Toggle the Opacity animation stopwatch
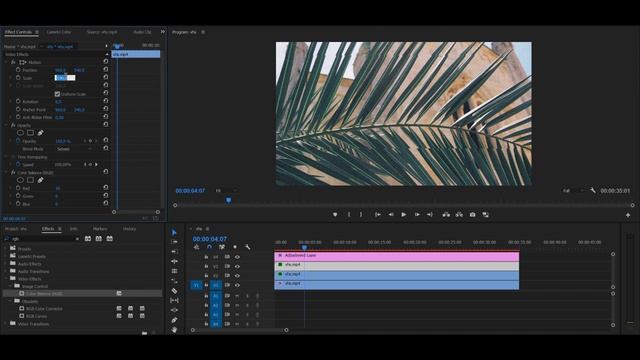The image size is (640, 360). click(18, 141)
